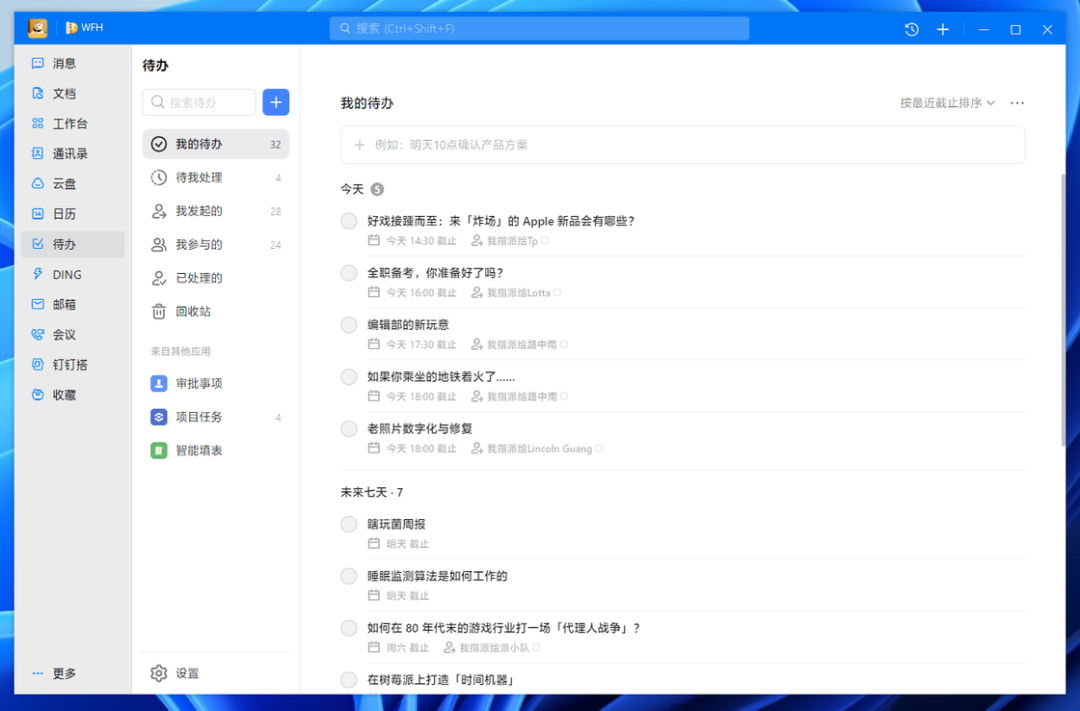
Task: Open the WFH organization label
Action: click(x=85, y=28)
